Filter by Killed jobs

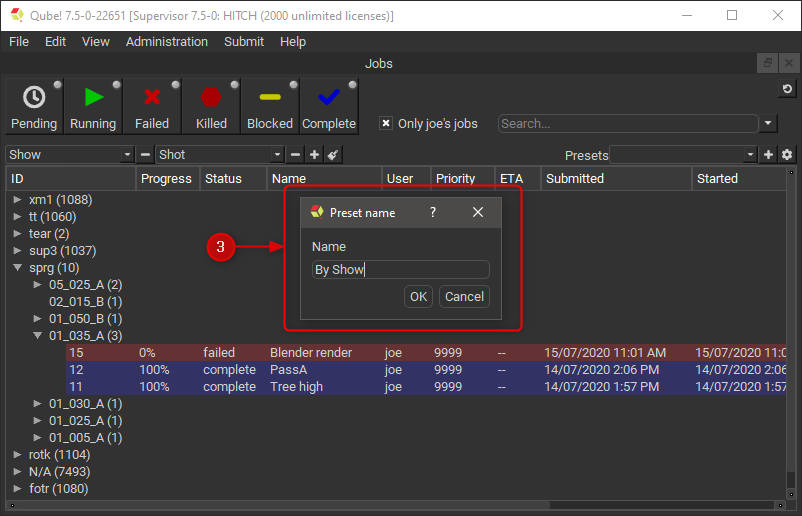211,106
